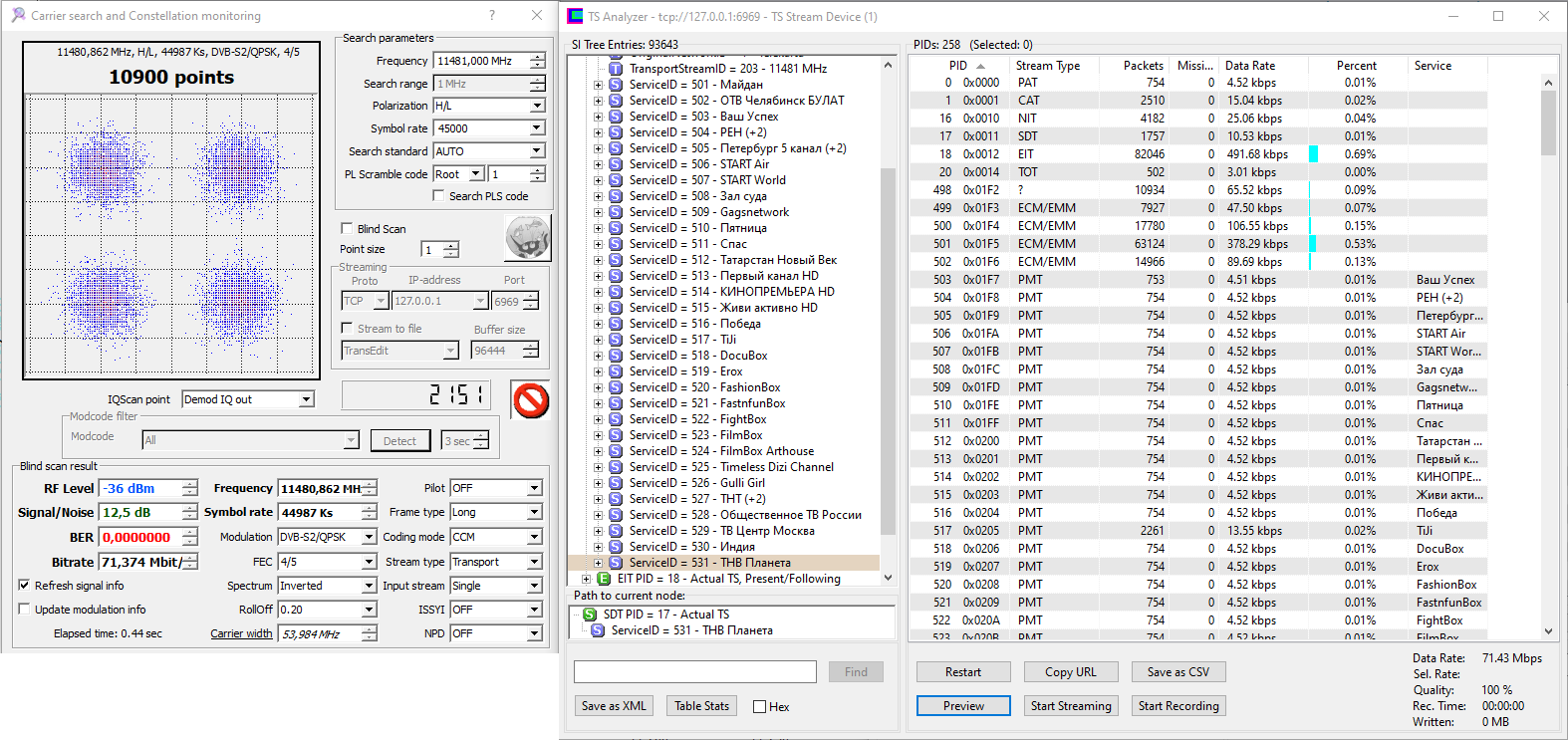
Task: Click the search text field beside Find
Action: tap(695, 672)
